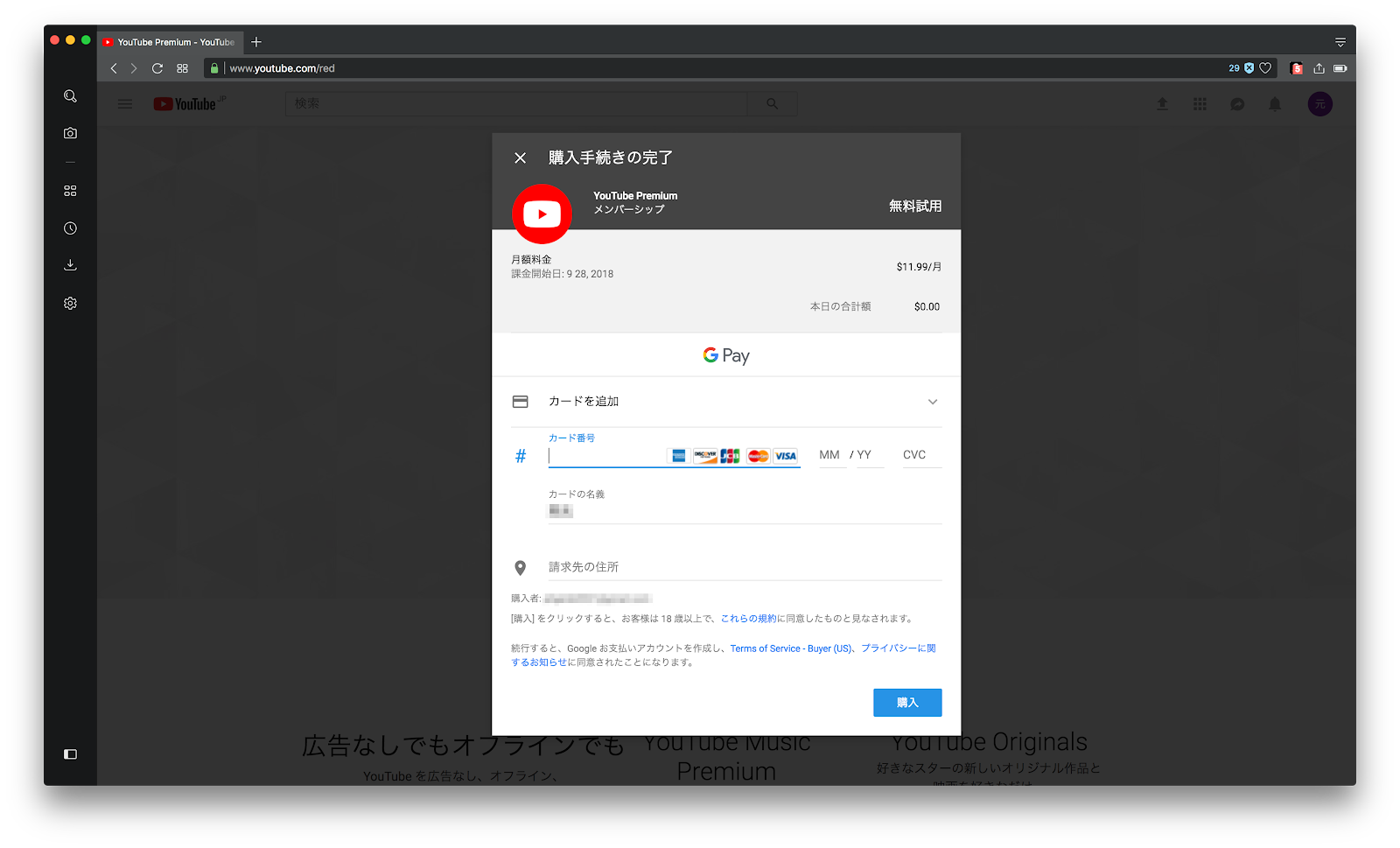
Task: Open YouTube notifications bell
Action: (1275, 104)
